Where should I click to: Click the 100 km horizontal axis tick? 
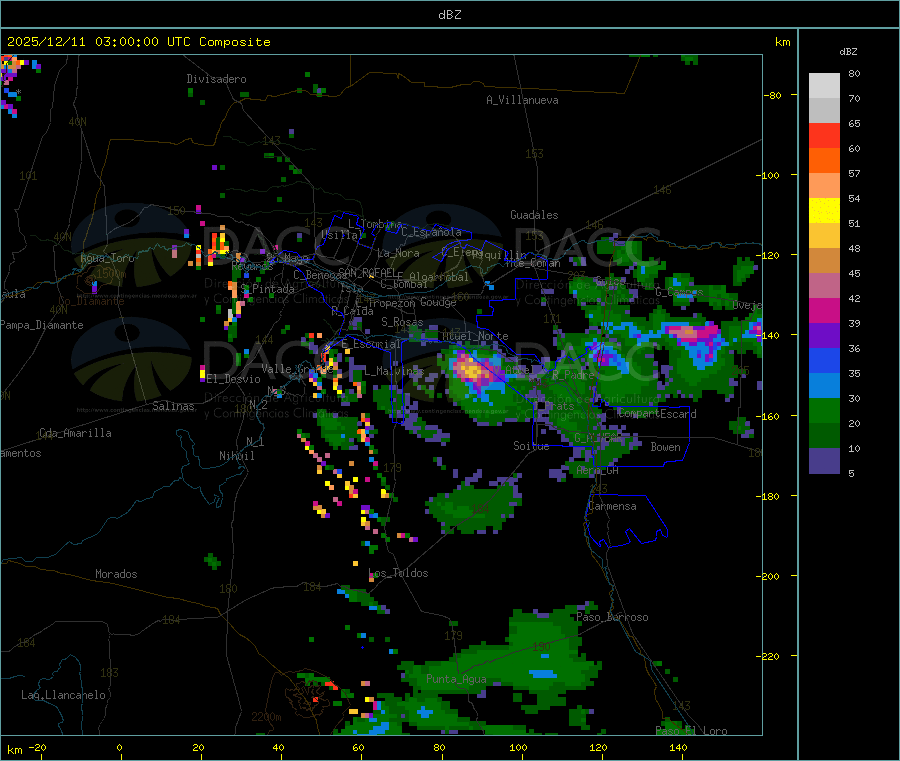(x=518, y=747)
